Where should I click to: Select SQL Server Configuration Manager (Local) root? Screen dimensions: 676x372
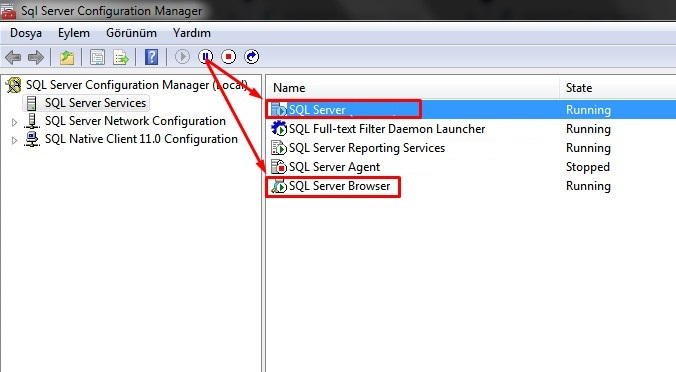tap(137, 85)
